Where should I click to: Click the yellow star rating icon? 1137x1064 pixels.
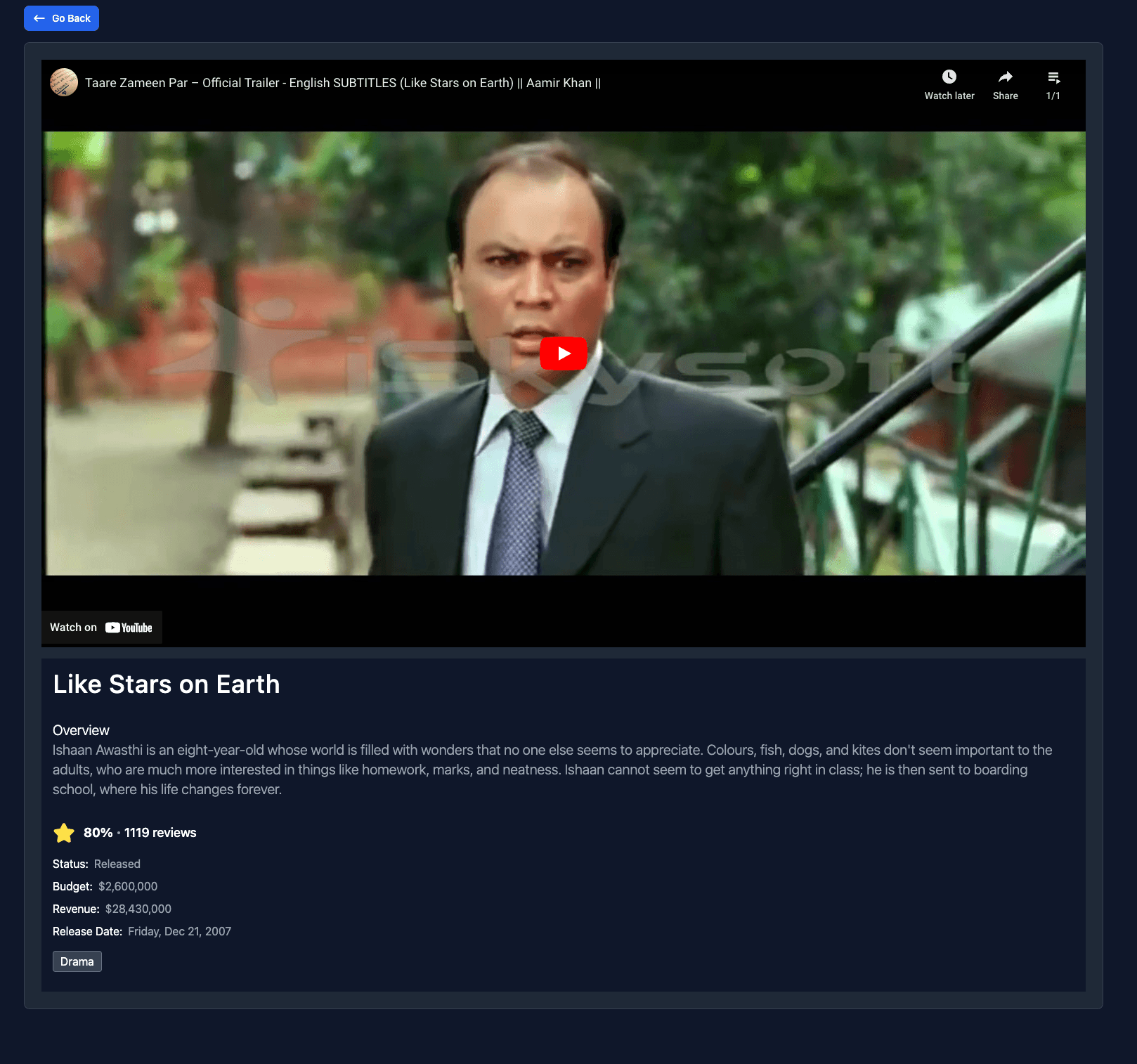(64, 833)
